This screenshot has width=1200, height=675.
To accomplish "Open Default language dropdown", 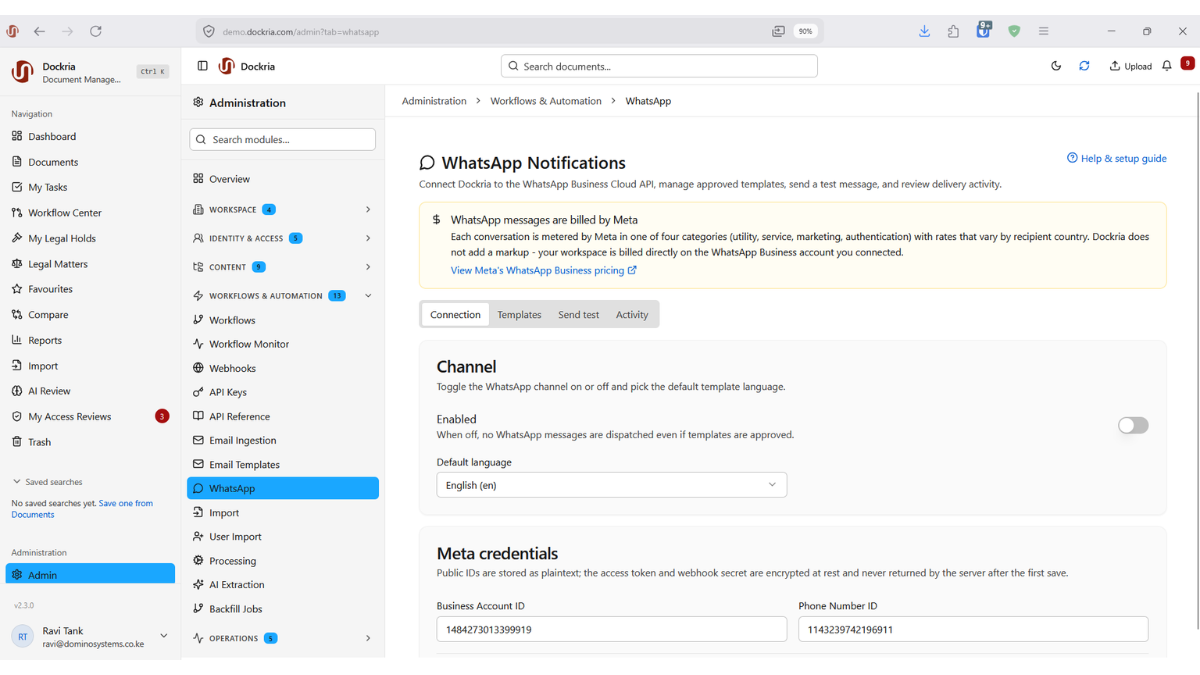I will click(612, 485).
